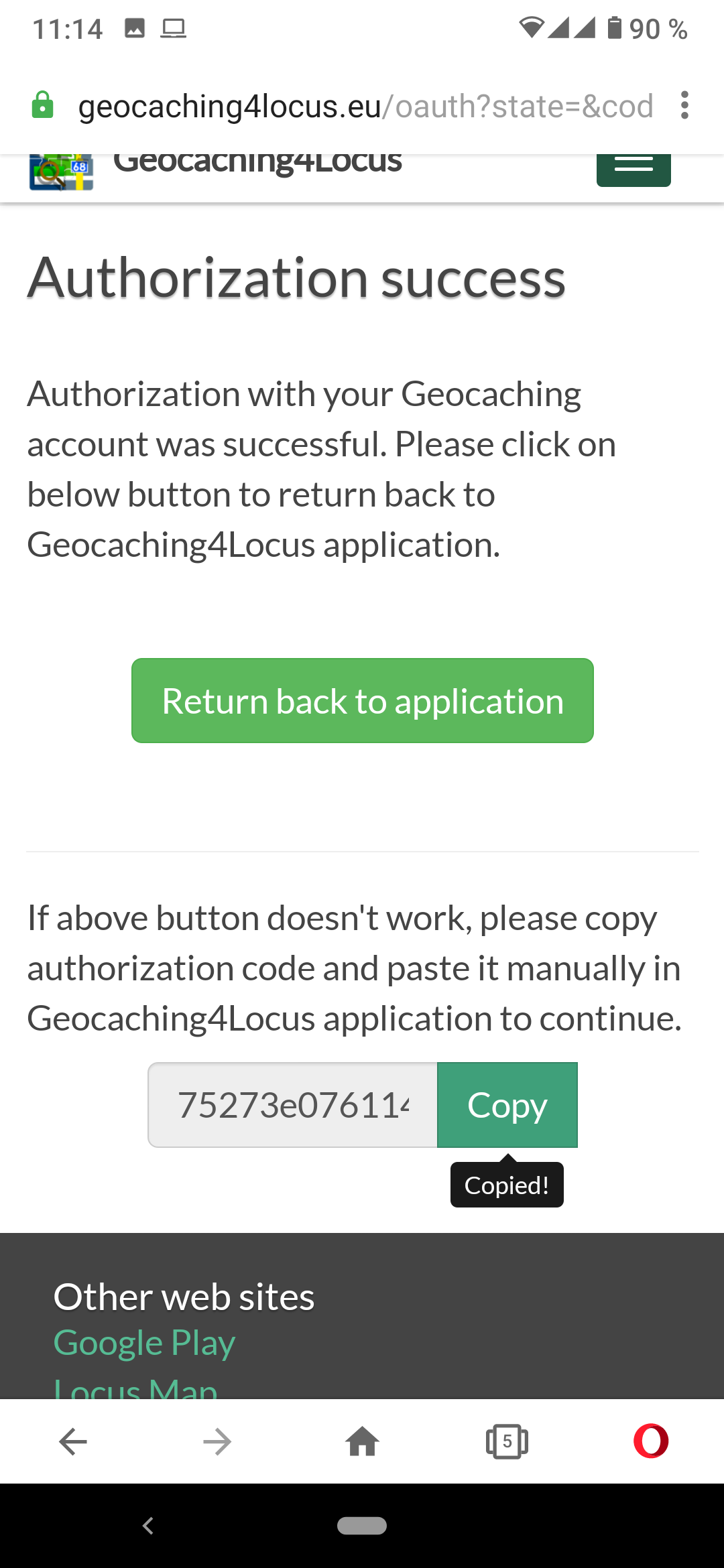Open the Google Play link
The height and width of the screenshot is (1568, 724).
(144, 1343)
